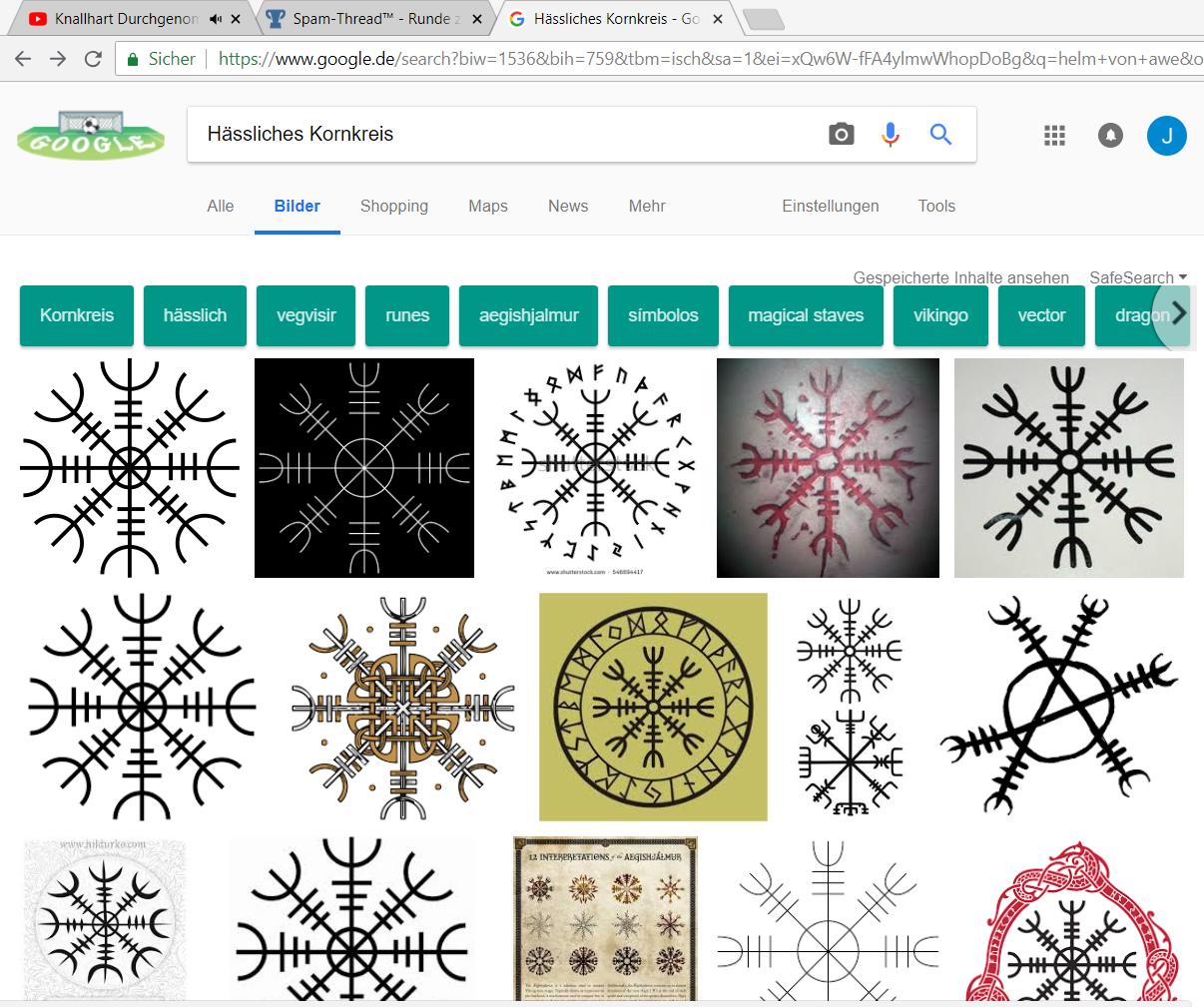Go back using the browser back arrow
This screenshot has height=1007, width=1204.
[x=23, y=59]
